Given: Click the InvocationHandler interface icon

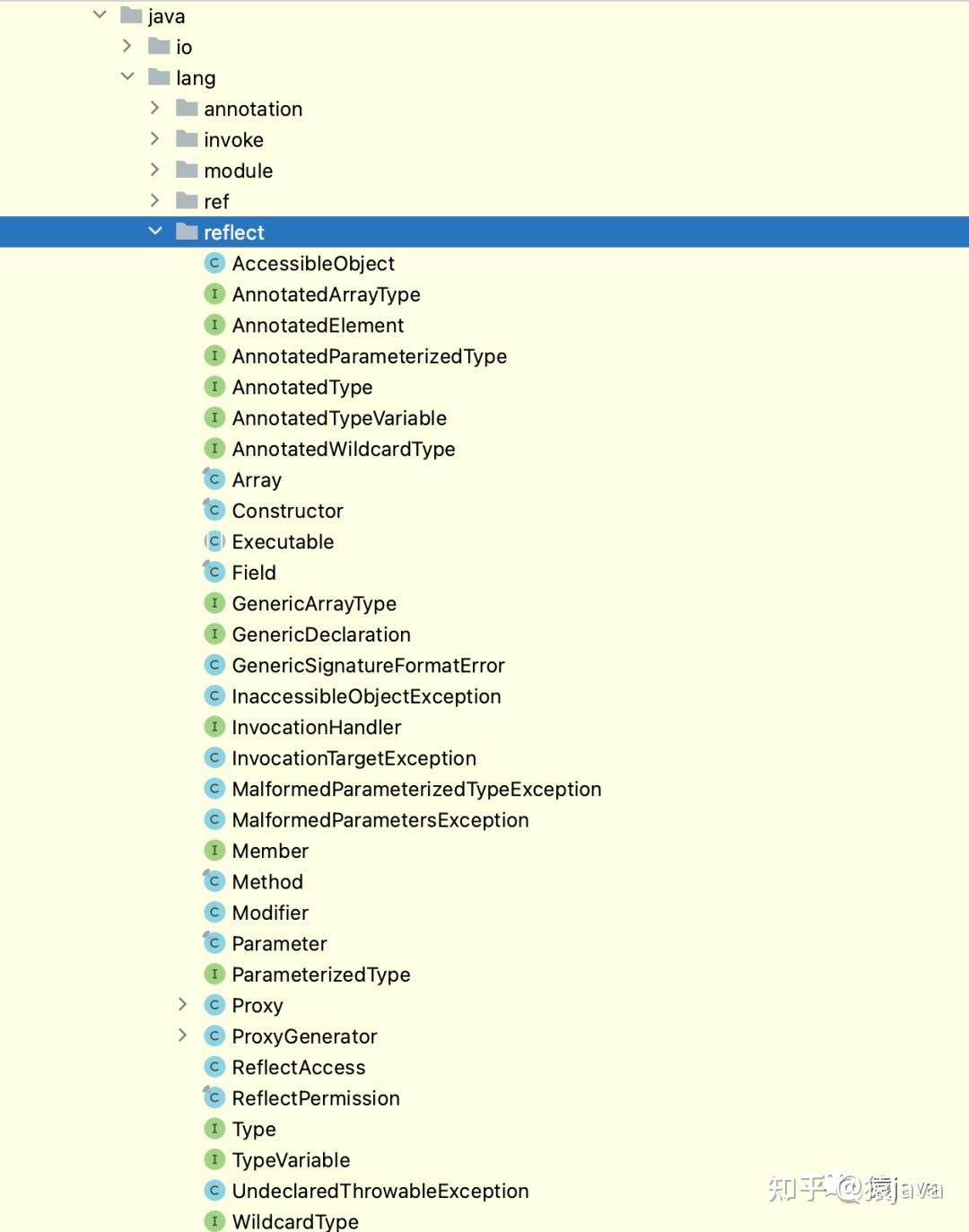Looking at the screenshot, I should [214, 727].
